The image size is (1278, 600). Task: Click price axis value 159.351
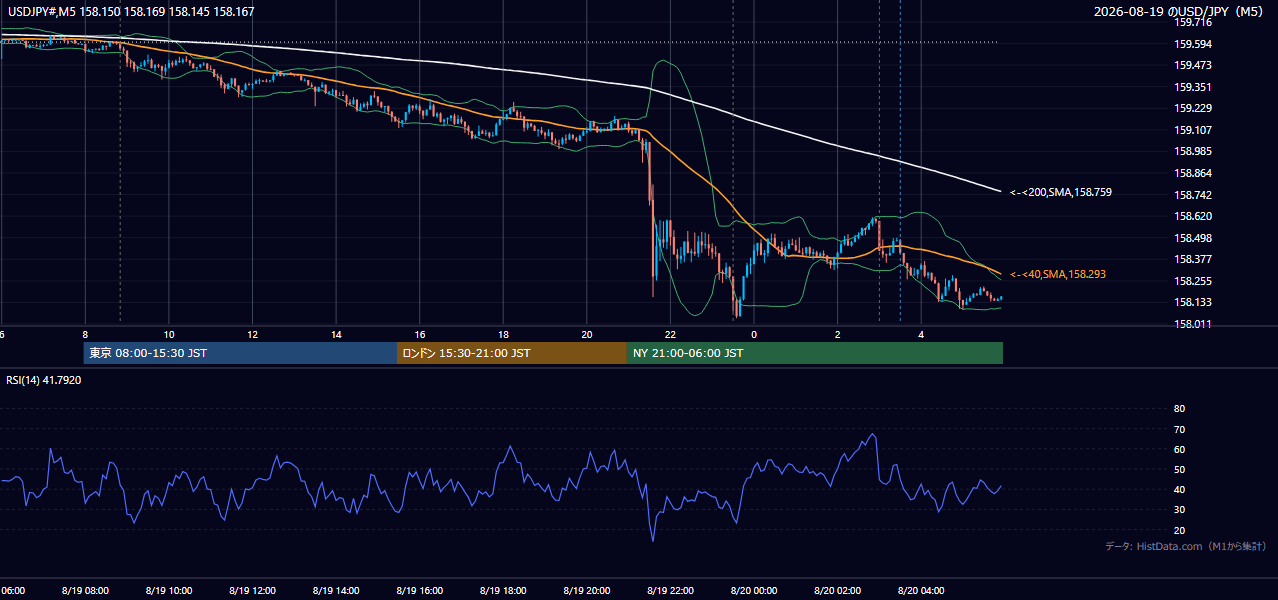click(1193, 87)
